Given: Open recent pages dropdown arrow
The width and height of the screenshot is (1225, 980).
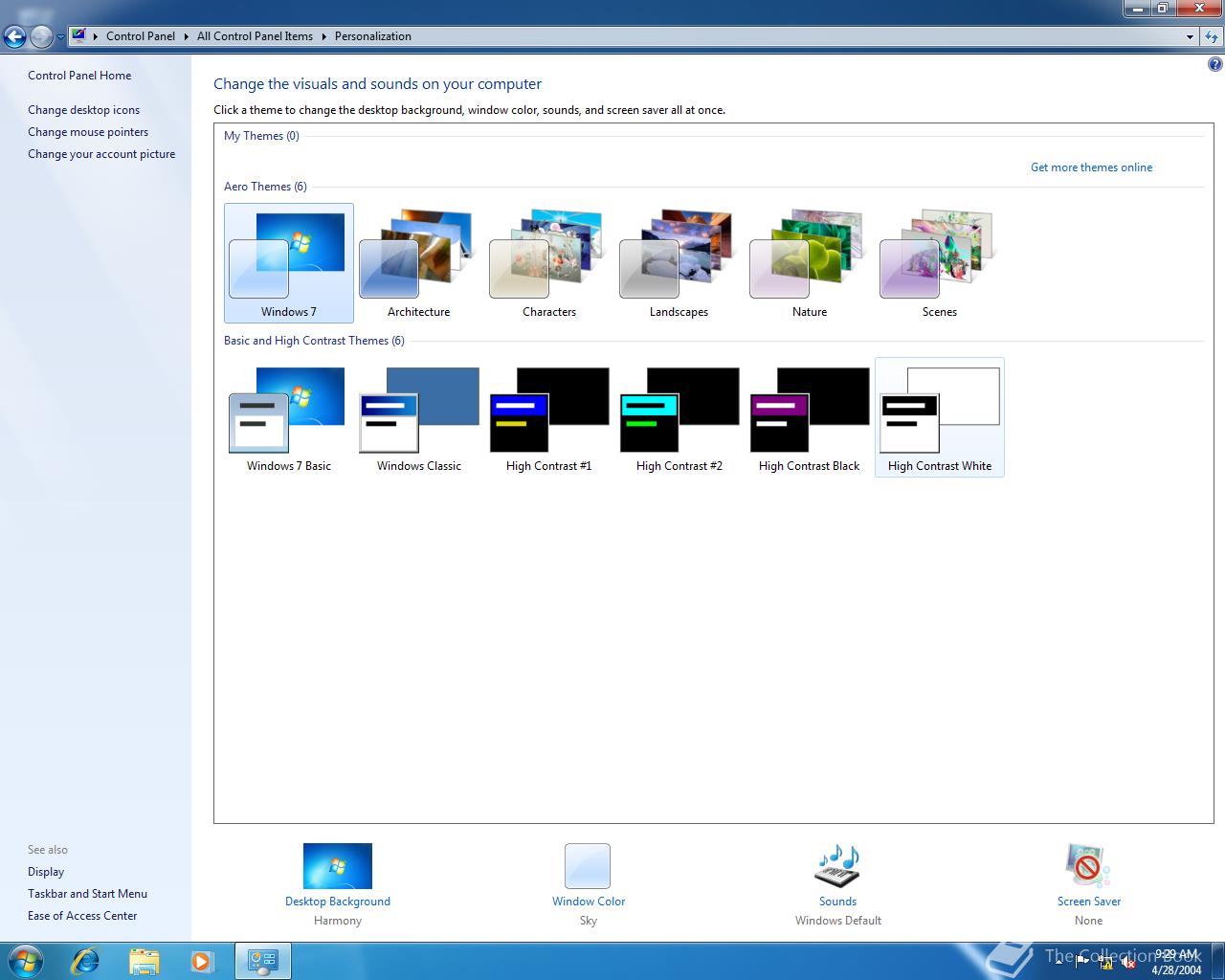Looking at the screenshot, I should 60,37.
